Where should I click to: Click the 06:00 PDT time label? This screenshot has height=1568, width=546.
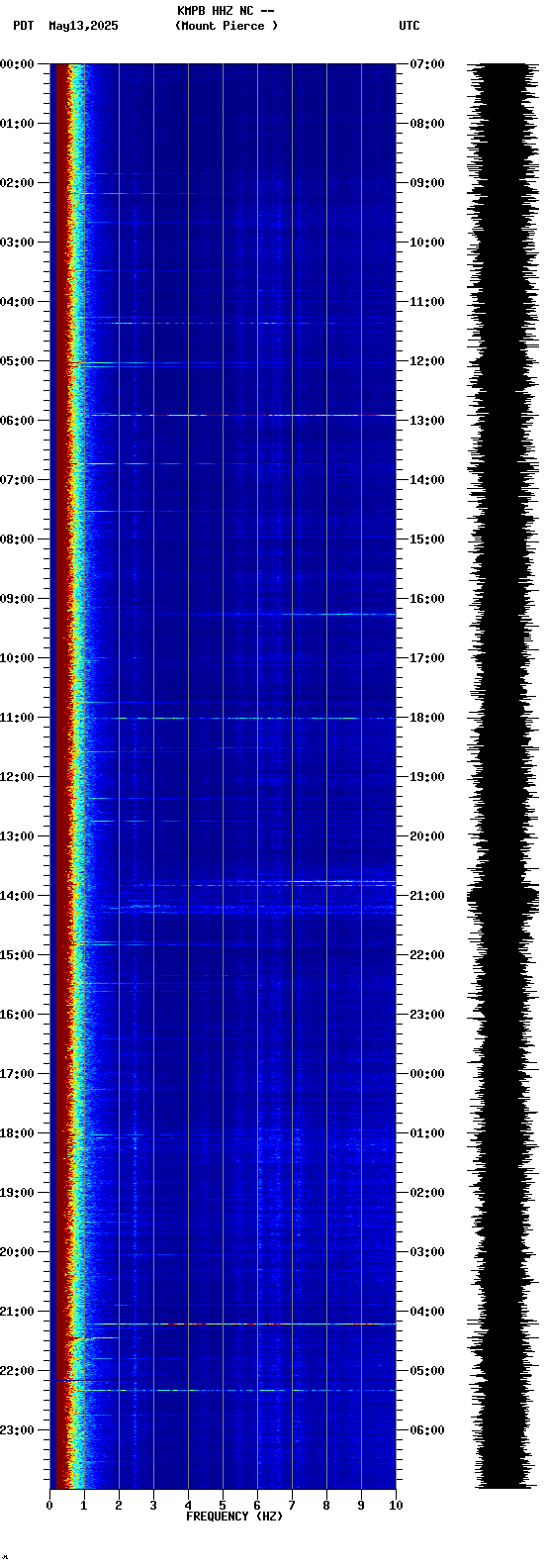18,421
